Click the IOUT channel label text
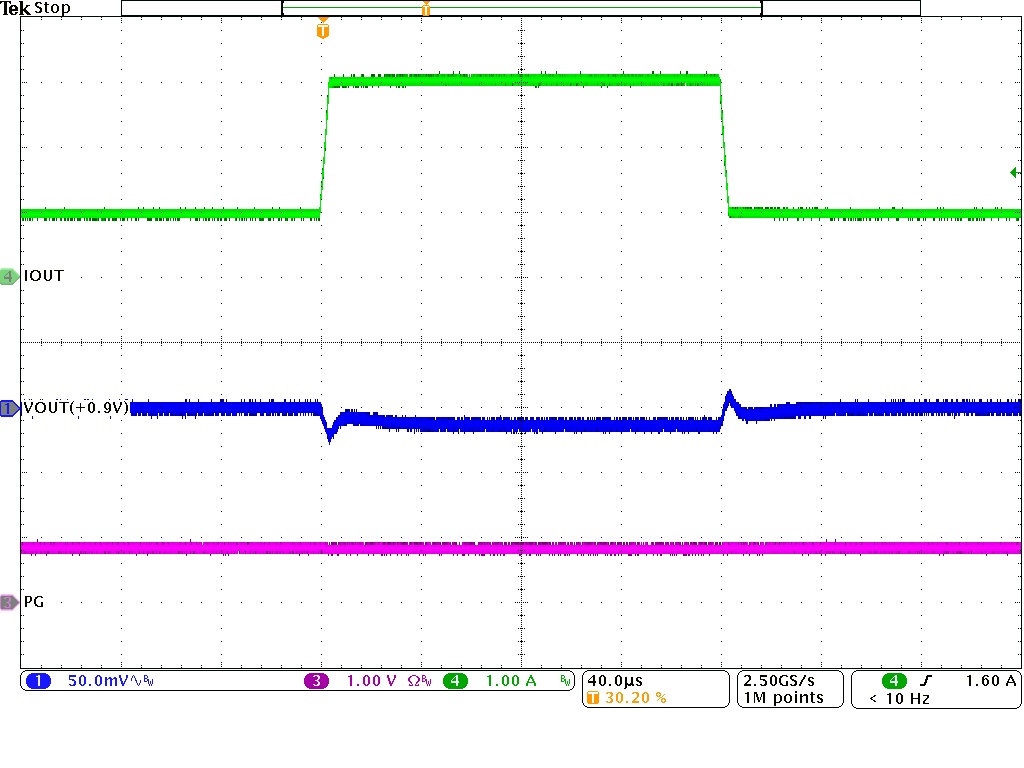The height and width of the screenshot is (768, 1024). click(41, 276)
